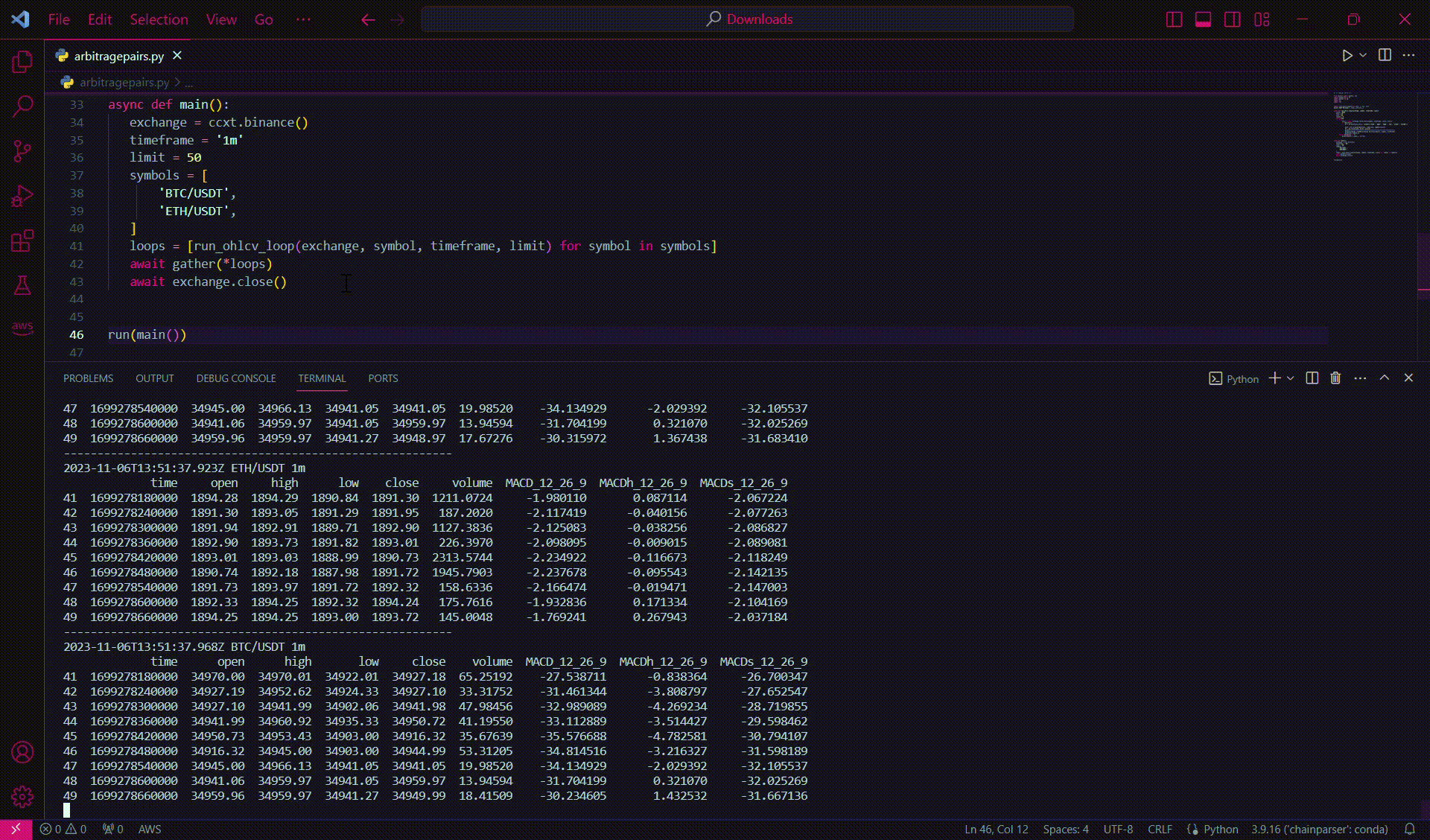
Task: Open notifications bell in status bar
Action: (x=1410, y=829)
